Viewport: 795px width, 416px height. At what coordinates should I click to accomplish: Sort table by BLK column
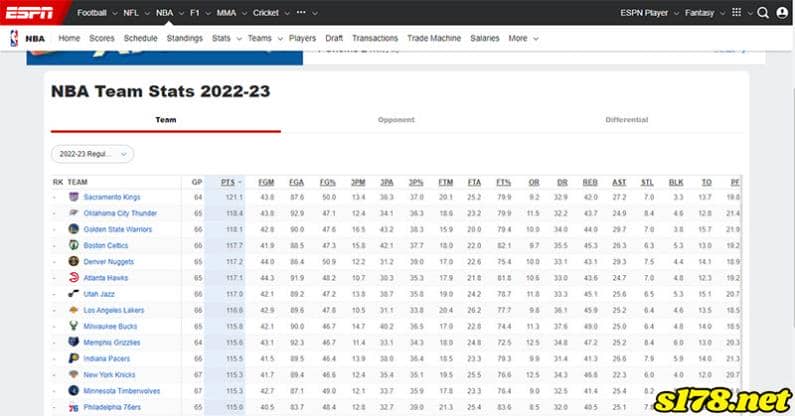[676, 182]
